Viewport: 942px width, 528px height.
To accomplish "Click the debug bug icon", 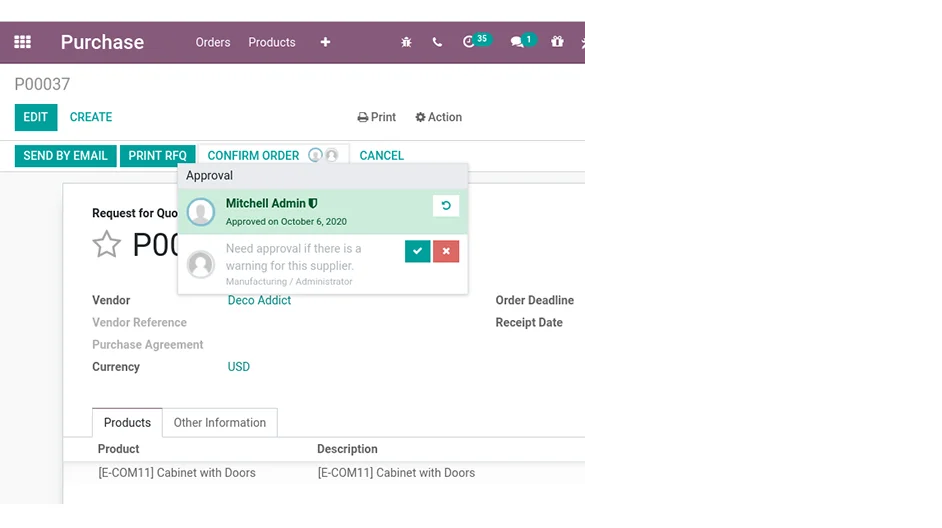I will [406, 42].
